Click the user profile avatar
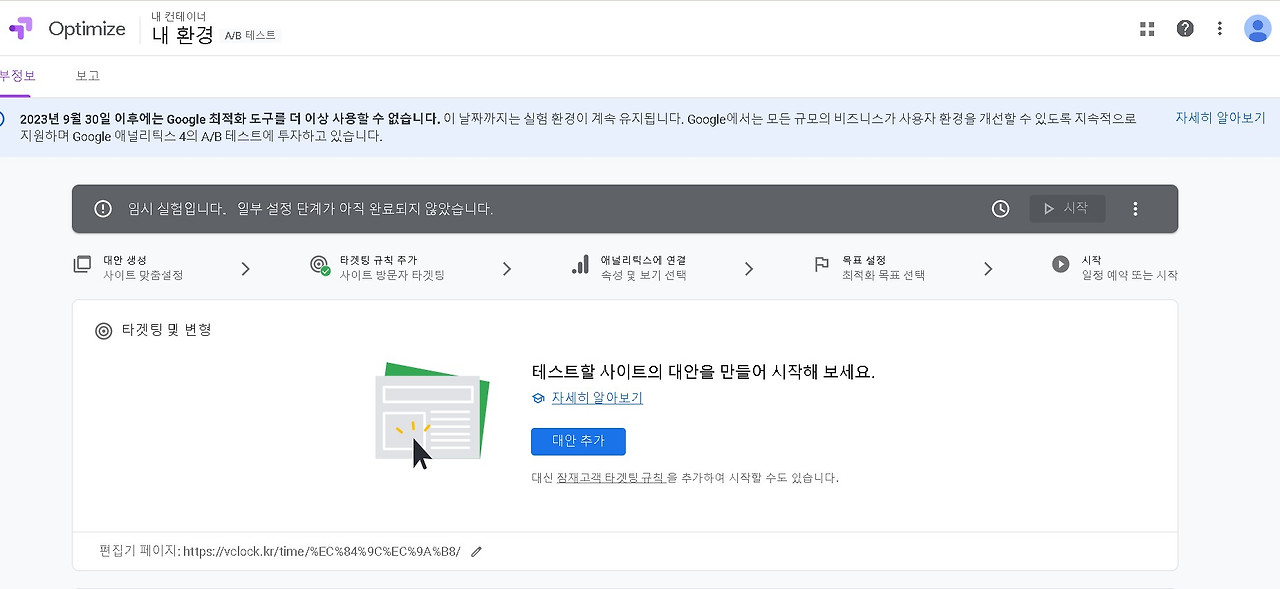Image resolution: width=1280 pixels, height=589 pixels. [1257, 27]
